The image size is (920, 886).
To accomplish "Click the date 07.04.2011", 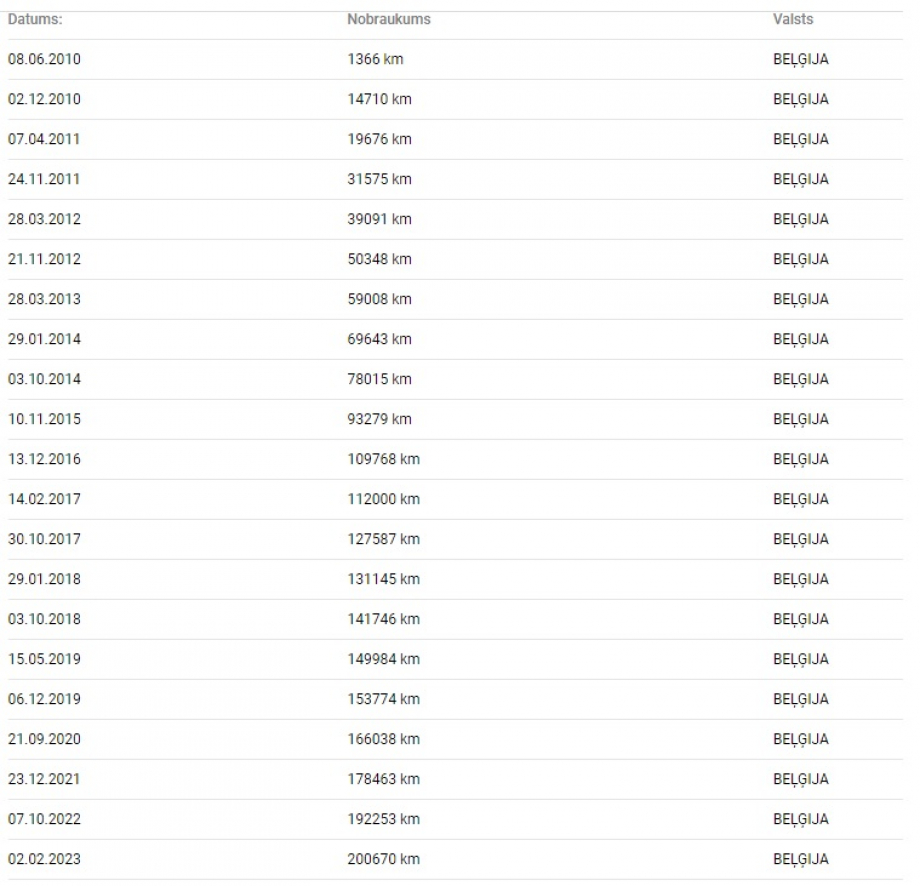I will [x=44, y=139].
